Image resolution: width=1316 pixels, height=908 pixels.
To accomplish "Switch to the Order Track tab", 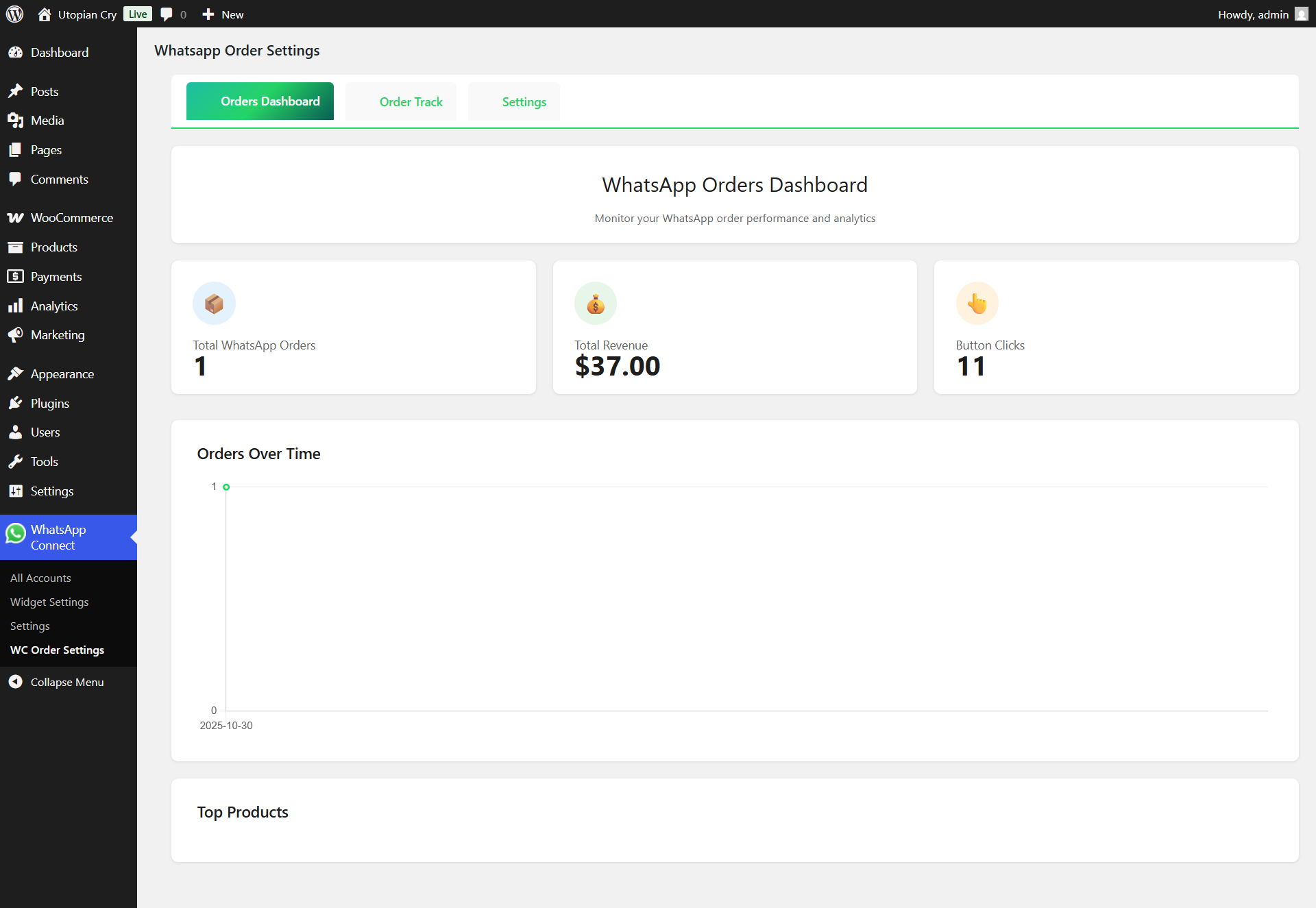I will coord(410,101).
